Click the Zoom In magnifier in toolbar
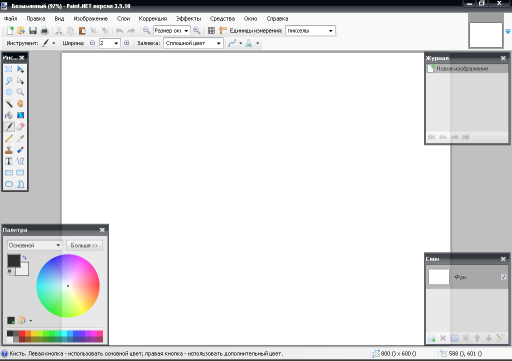This screenshot has width=512, height=361. coord(197,31)
